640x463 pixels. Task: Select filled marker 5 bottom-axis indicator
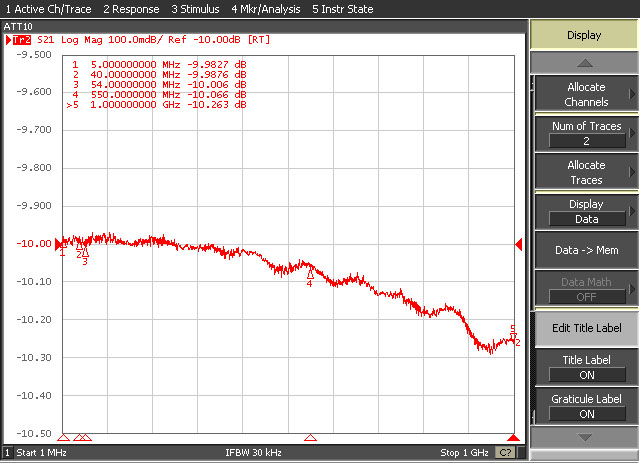513,438
